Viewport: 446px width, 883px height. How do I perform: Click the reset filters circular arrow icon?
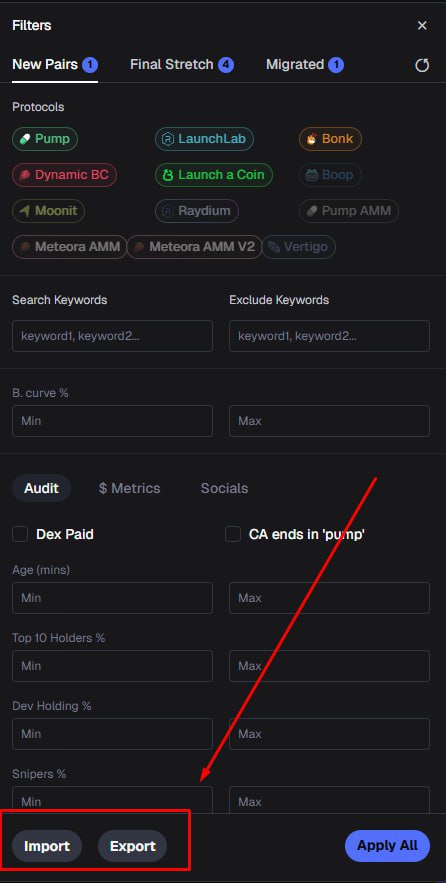[x=422, y=65]
